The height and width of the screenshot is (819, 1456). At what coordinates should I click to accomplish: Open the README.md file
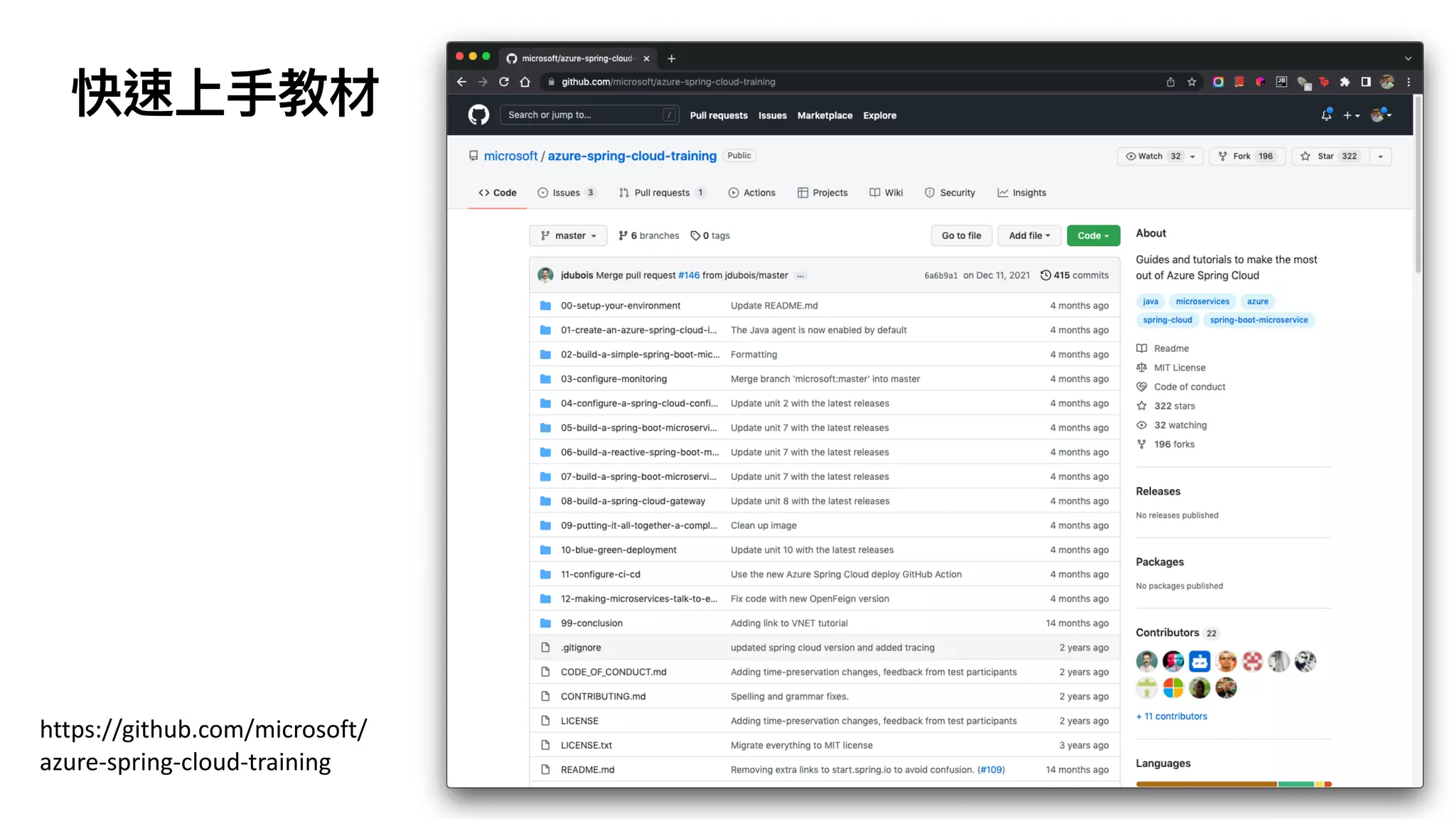point(587,770)
